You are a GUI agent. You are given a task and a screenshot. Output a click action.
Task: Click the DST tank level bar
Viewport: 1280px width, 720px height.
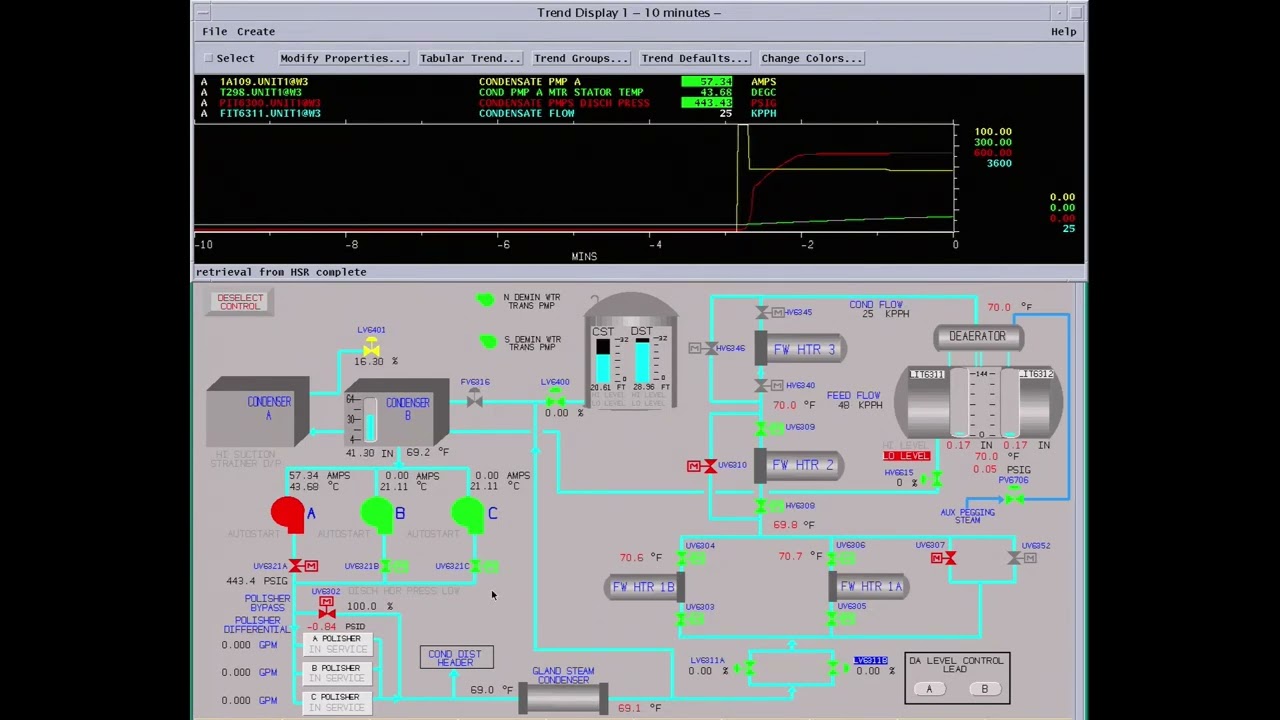(x=642, y=362)
